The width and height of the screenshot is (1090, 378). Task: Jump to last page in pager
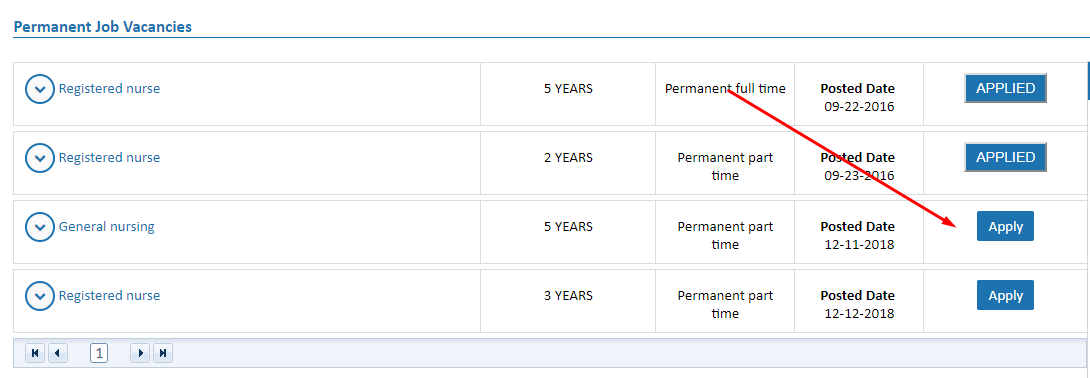click(x=163, y=354)
